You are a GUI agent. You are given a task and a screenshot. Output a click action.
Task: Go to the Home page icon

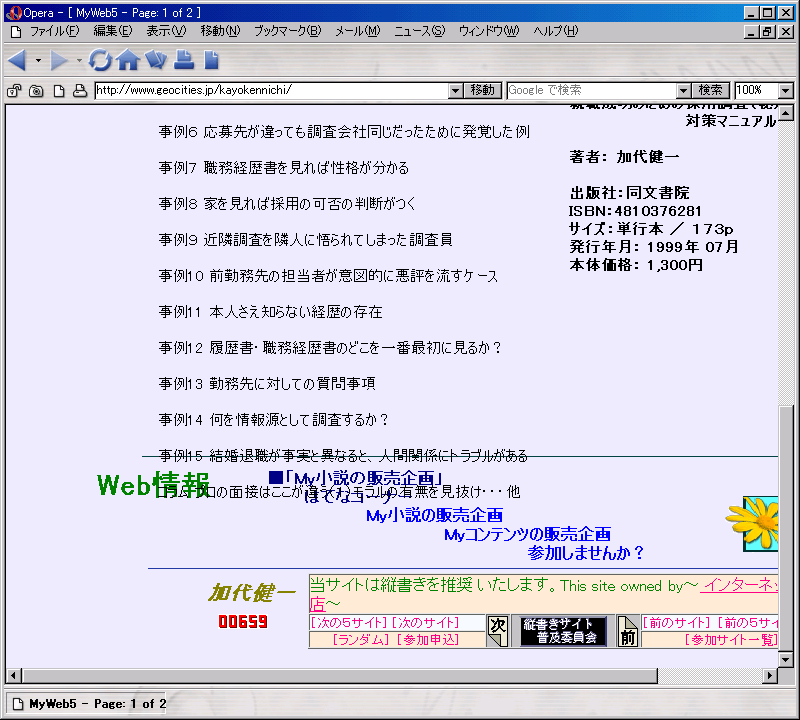pos(128,60)
